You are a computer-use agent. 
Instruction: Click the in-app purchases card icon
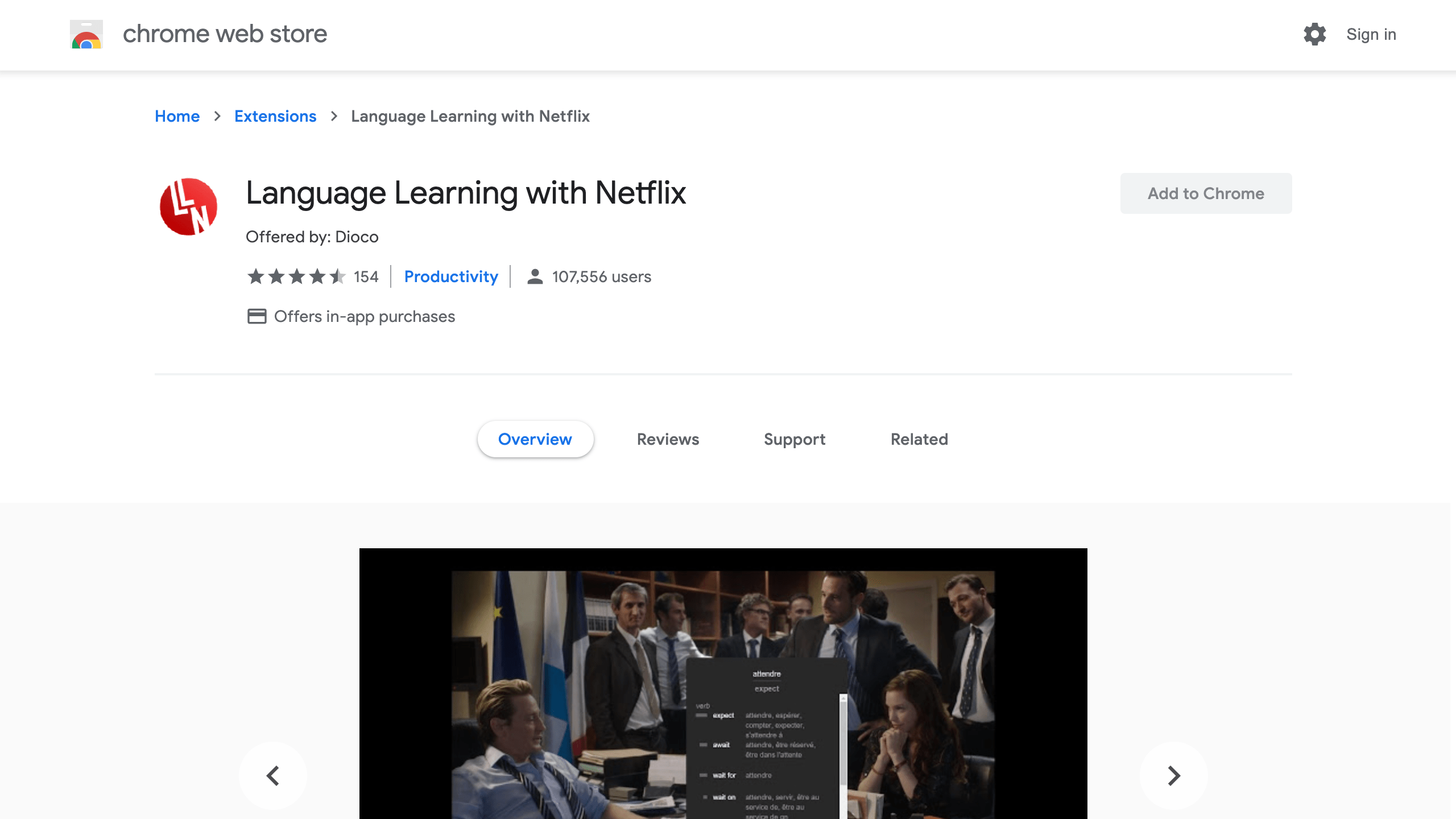[257, 316]
